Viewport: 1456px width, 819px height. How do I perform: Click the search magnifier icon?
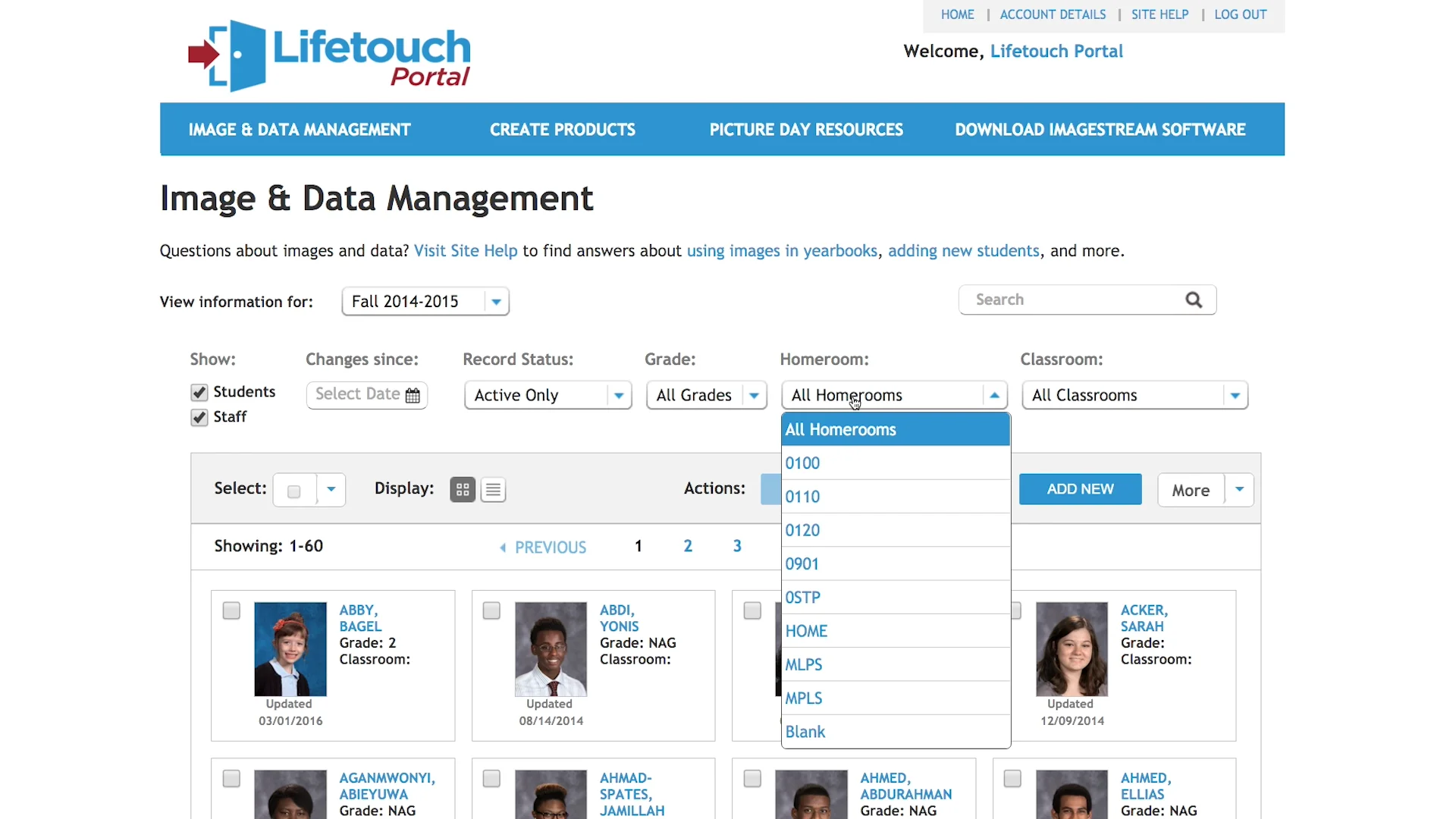click(1194, 300)
